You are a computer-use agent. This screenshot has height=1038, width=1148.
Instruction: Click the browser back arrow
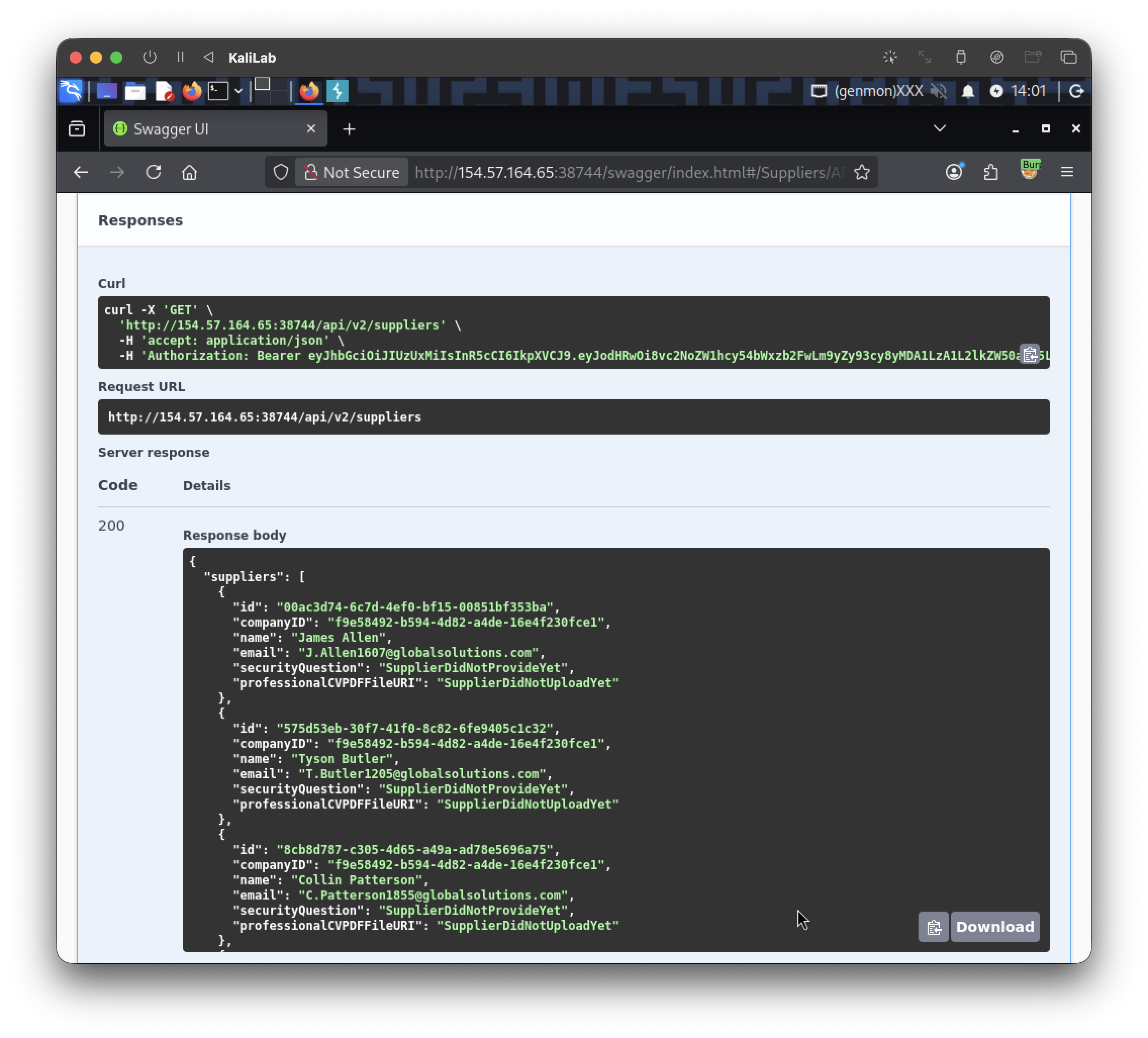pos(81,172)
